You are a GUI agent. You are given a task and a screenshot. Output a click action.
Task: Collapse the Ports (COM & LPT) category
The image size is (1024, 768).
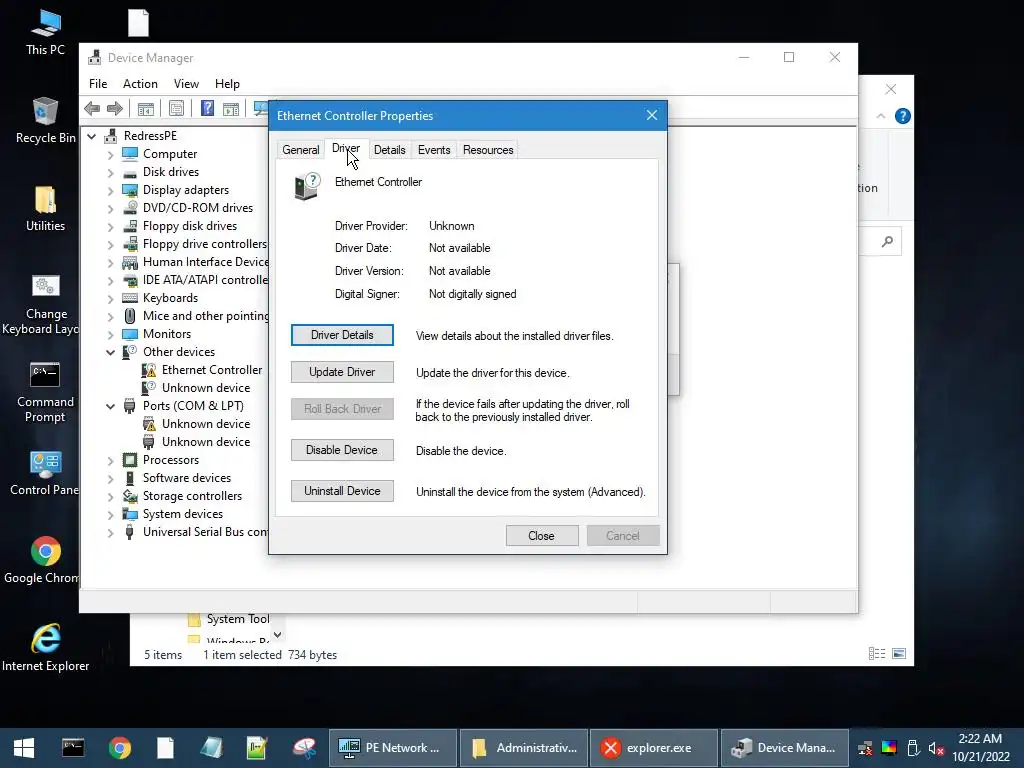click(x=110, y=406)
